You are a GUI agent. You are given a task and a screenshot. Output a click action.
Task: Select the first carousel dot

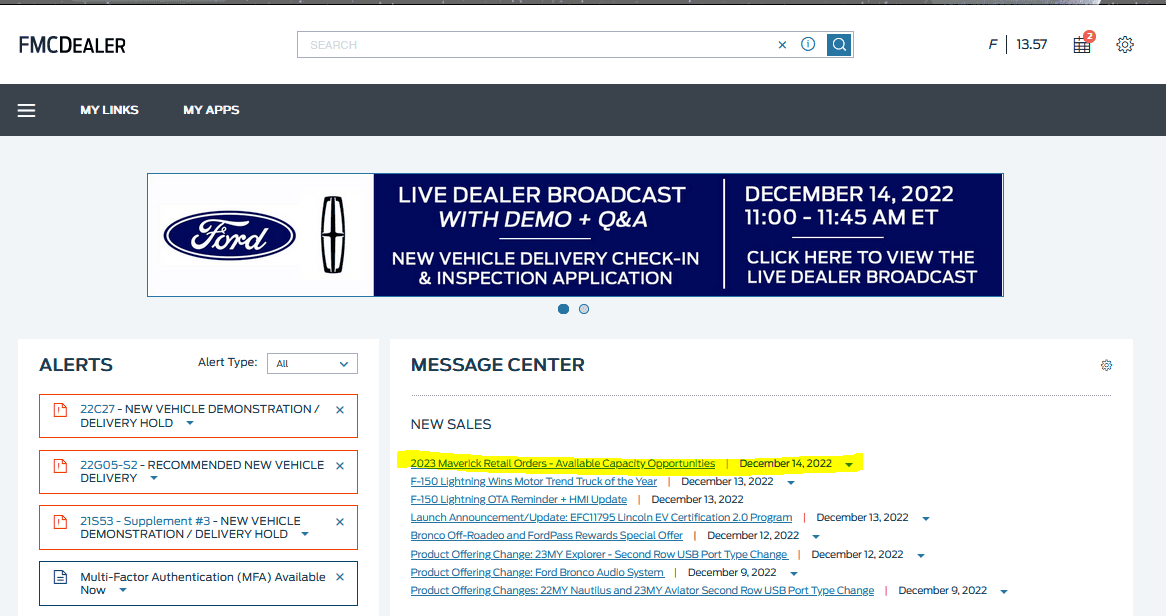[564, 309]
